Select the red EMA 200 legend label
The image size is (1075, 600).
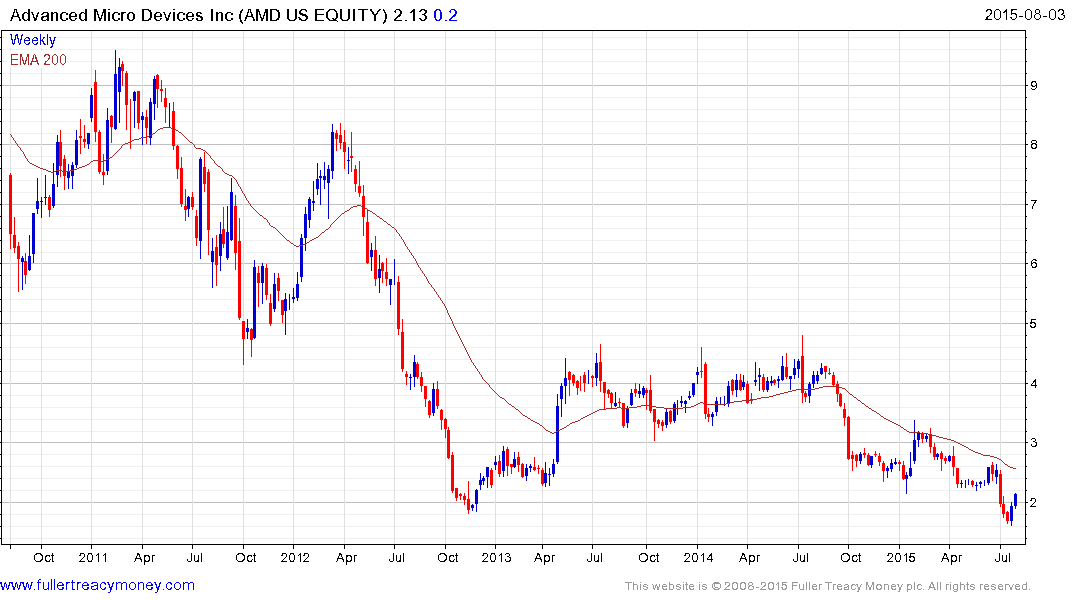click(38, 59)
